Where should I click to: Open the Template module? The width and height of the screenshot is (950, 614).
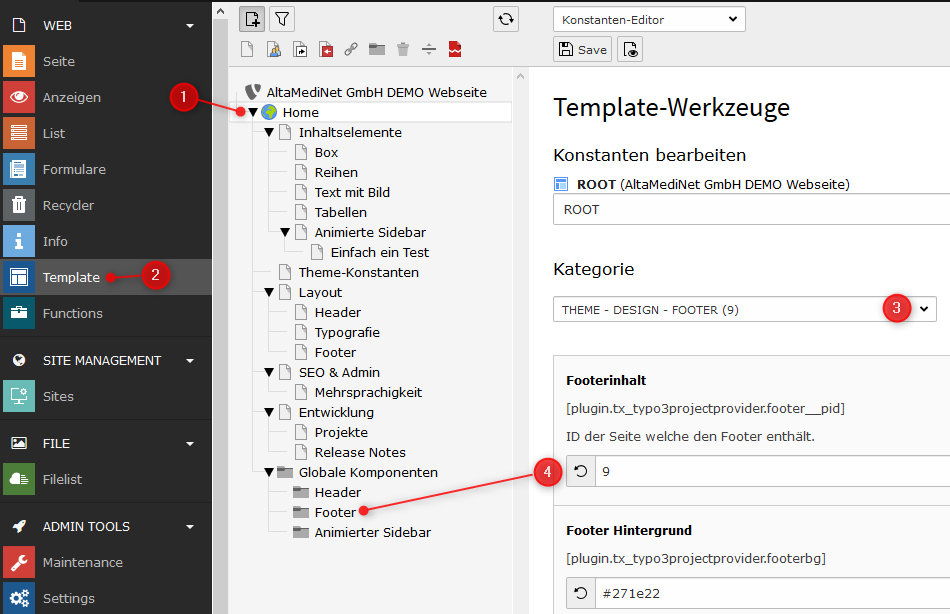(71, 277)
